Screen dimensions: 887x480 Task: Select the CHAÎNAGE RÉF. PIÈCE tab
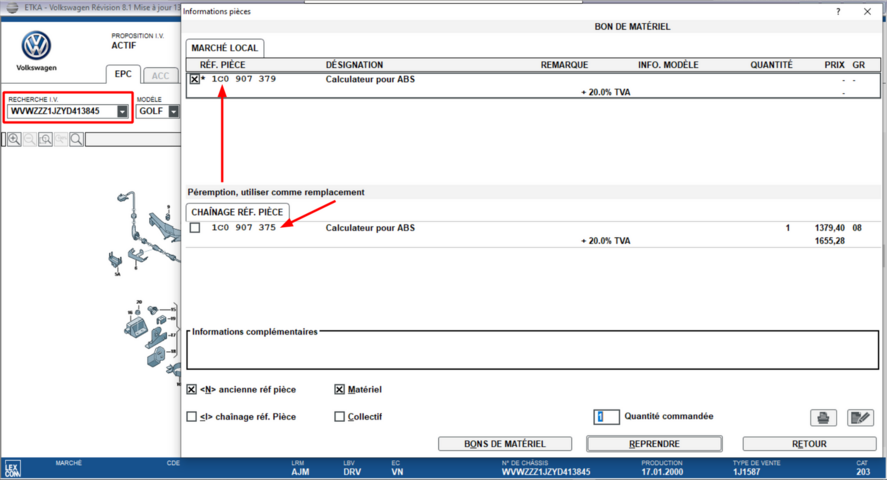click(x=237, y=212)
